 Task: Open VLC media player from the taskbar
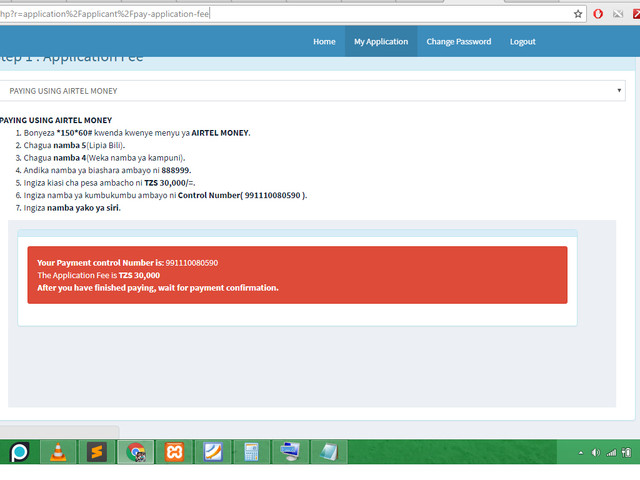click(x=58, y=452)
